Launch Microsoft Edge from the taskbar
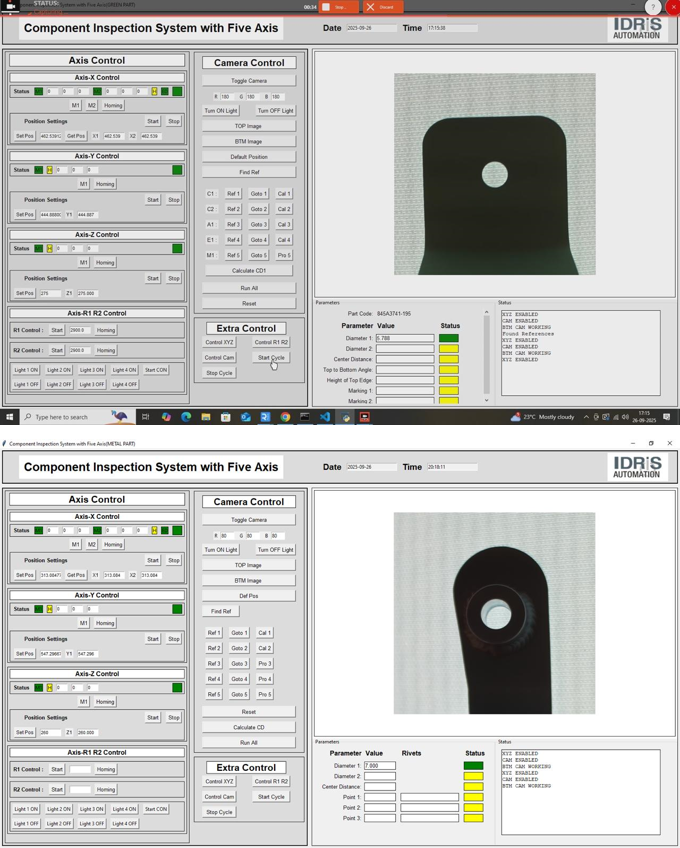Image resolution: width=680 pixels, height=848 pixels. click(186, 417)
